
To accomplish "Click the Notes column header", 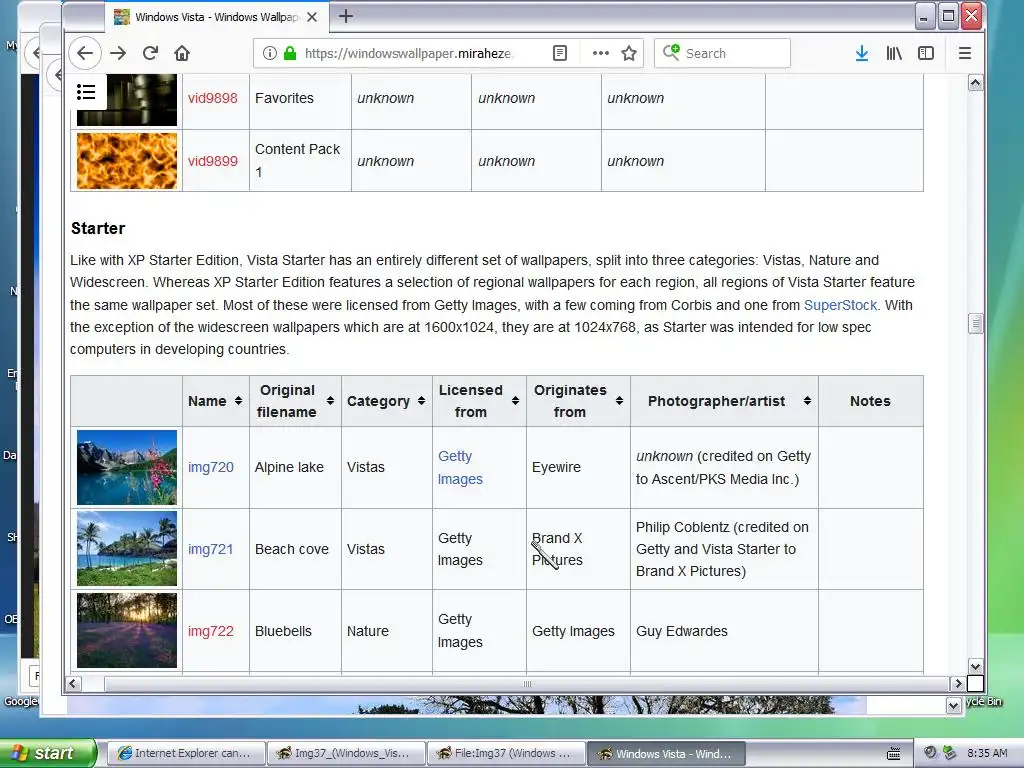I will coord(870,401).
